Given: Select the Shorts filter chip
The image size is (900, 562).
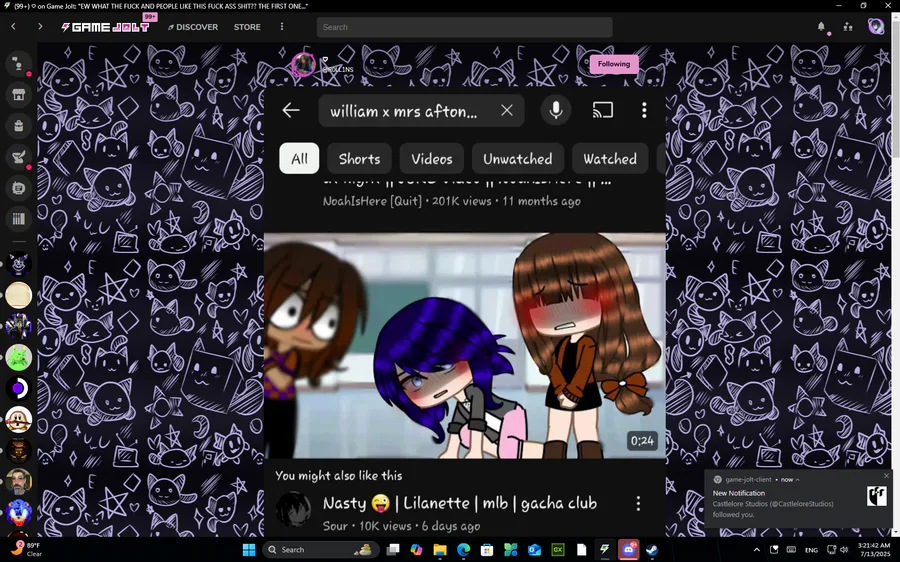Looking at the screenshot, I should pos(359,158).
